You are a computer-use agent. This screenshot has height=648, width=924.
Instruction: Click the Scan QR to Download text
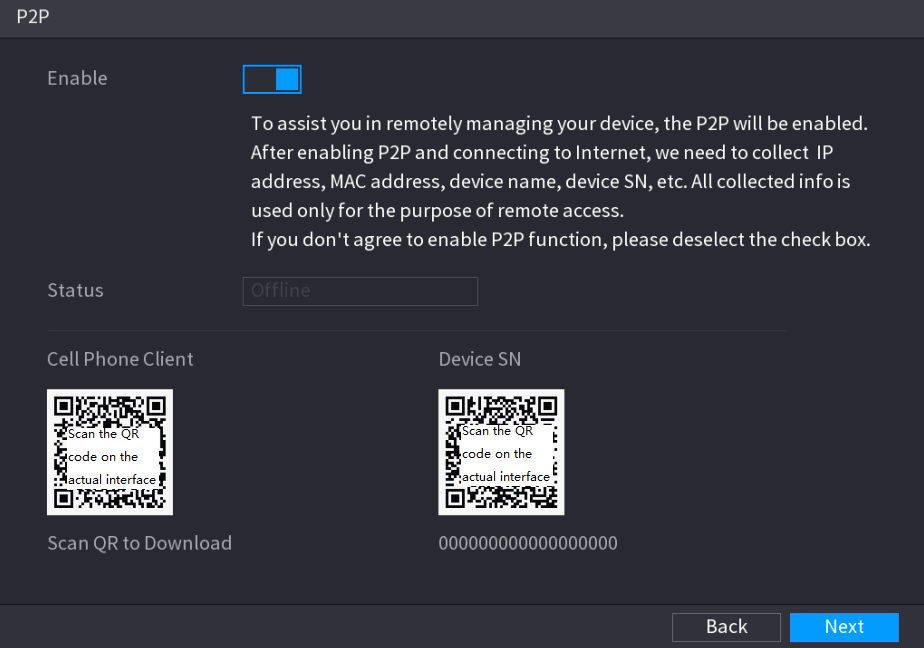pyautogui.click(x=140, y=543)
